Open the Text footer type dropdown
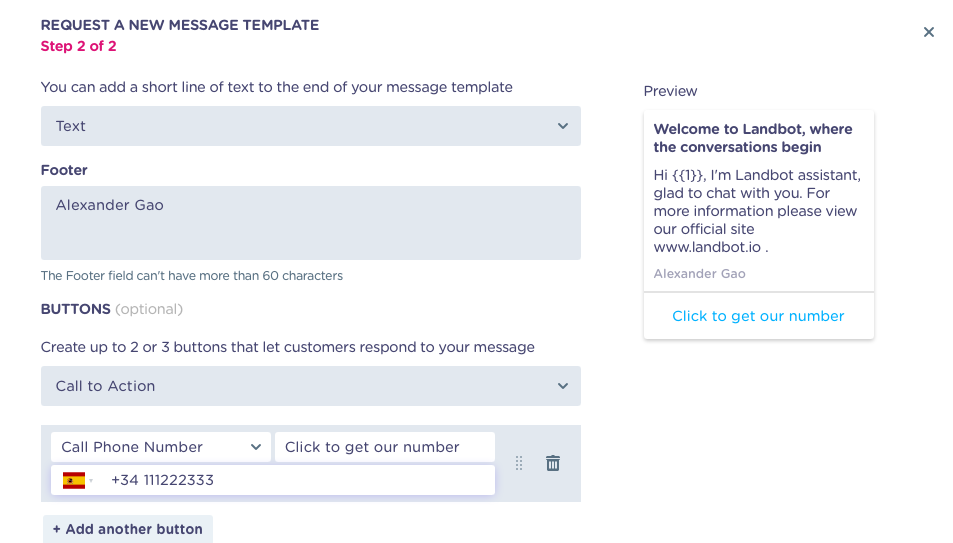Image resolution: width=953 pixels, height=543 pixels. tap(311, 126)
